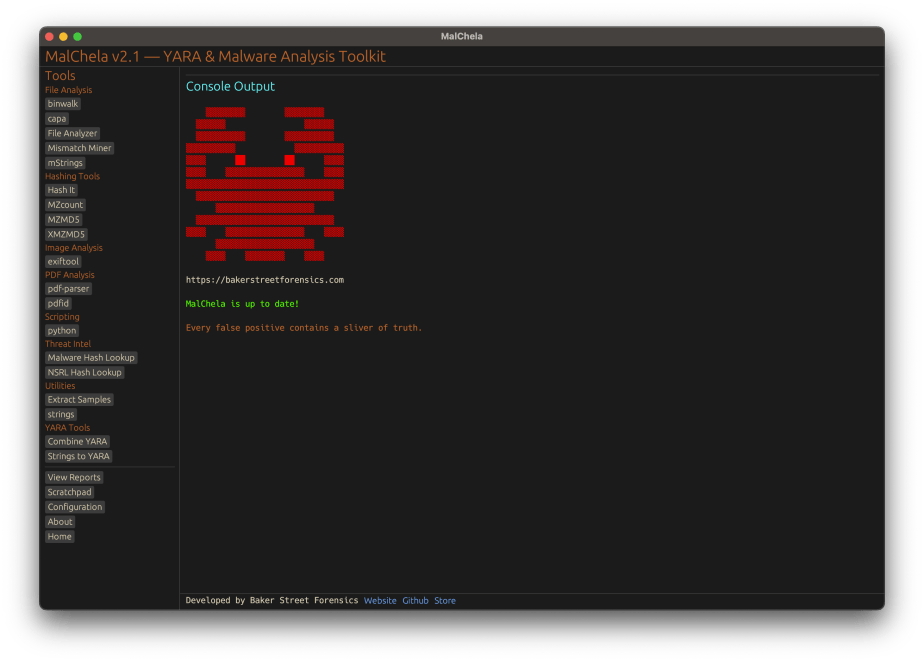Open the capa analysis tool
The width and height of the screenshot is (924, 662).
point(57,118)
